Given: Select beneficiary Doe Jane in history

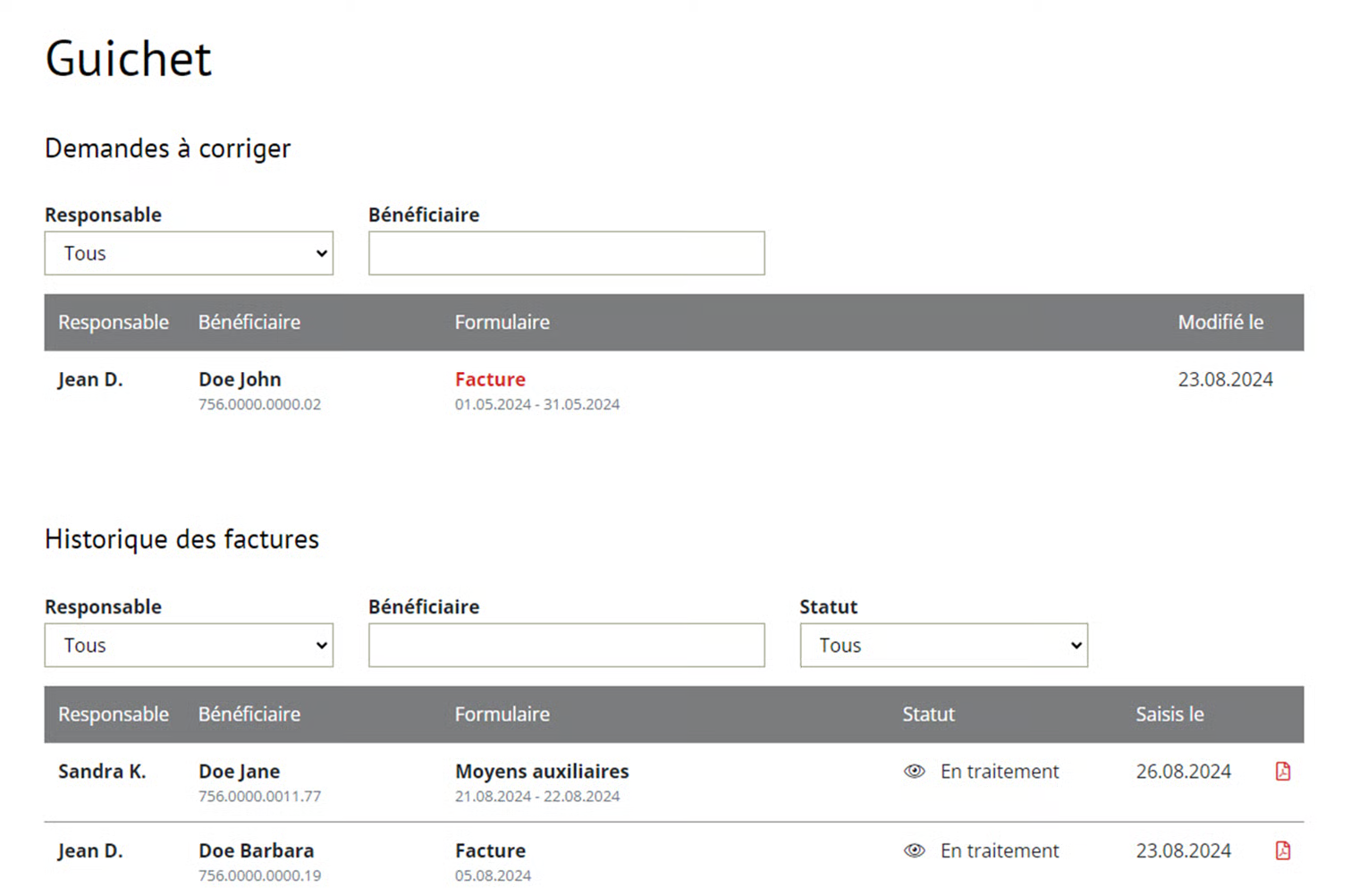Looking at the screenshot, I should [239, 772].
